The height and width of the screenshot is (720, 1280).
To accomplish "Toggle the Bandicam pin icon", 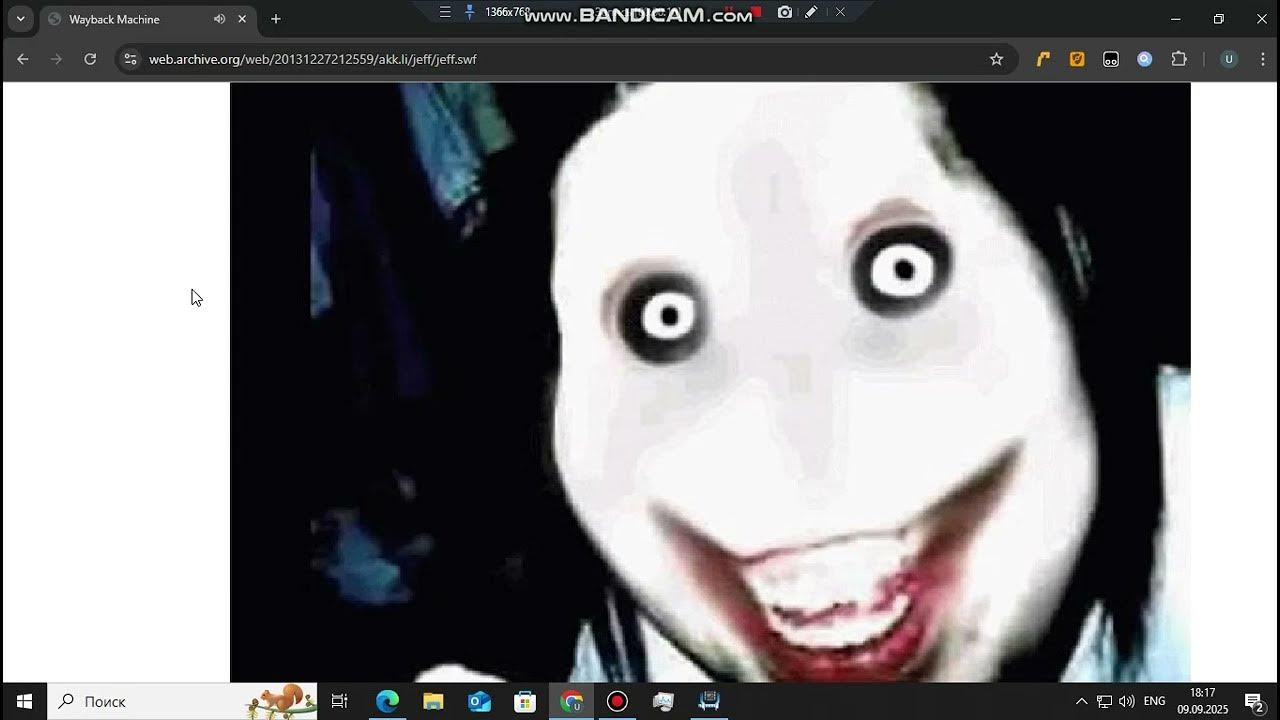I will click(x=469, y=12).
